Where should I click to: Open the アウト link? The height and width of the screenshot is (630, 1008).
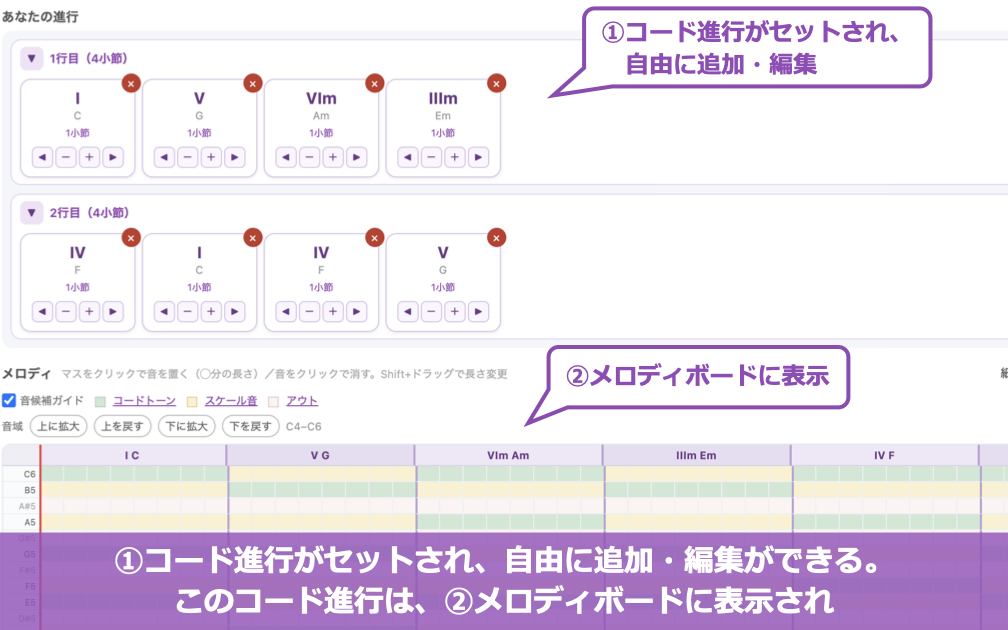[x=302, y=400]
